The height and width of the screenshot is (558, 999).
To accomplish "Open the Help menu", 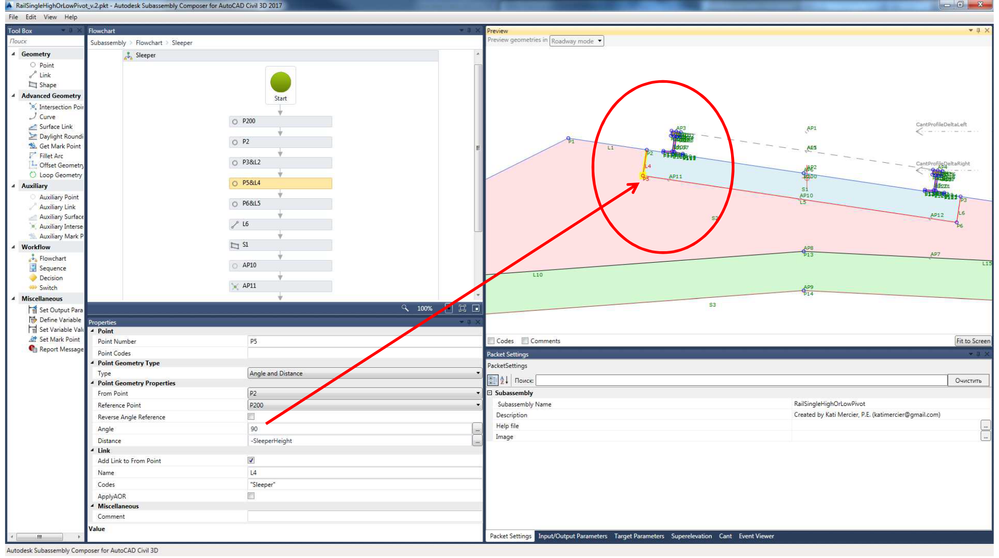I will click(x=71, y=17).
